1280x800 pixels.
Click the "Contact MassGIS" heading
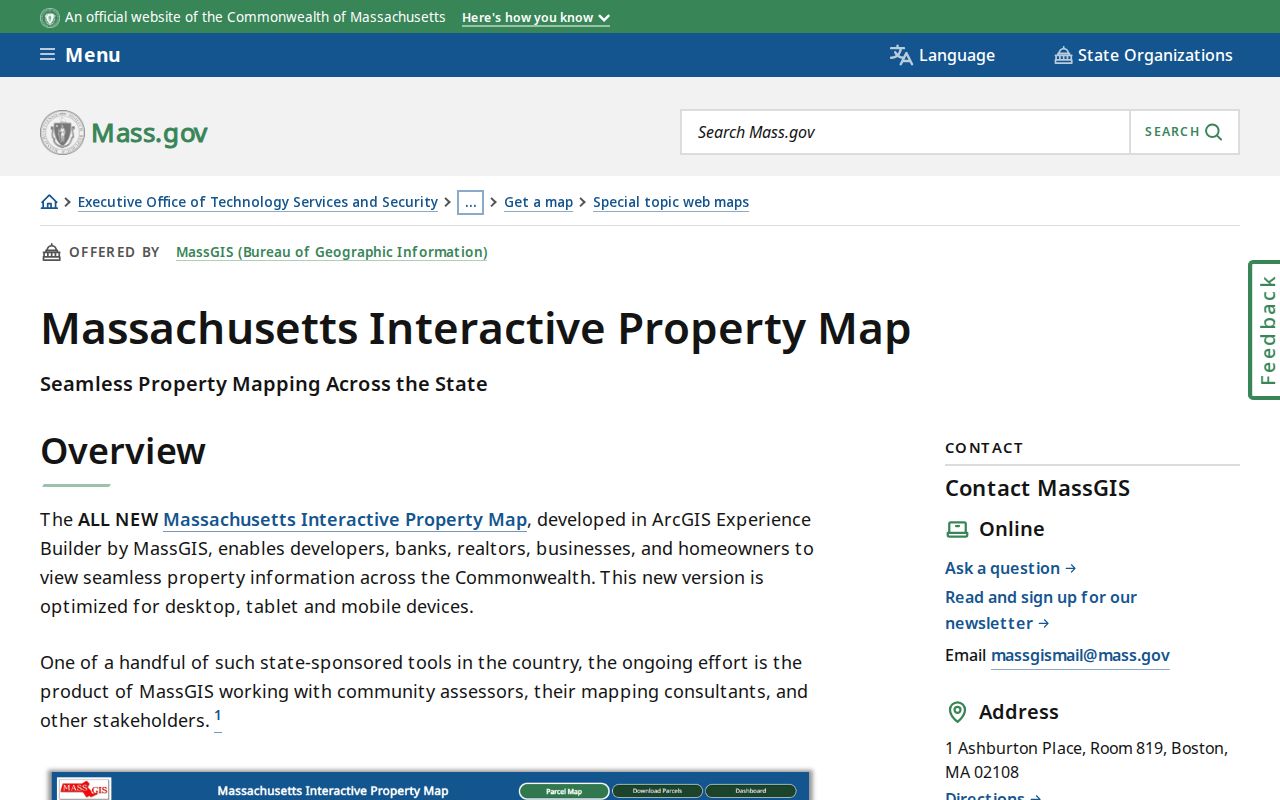click(x=1037, y=488)
